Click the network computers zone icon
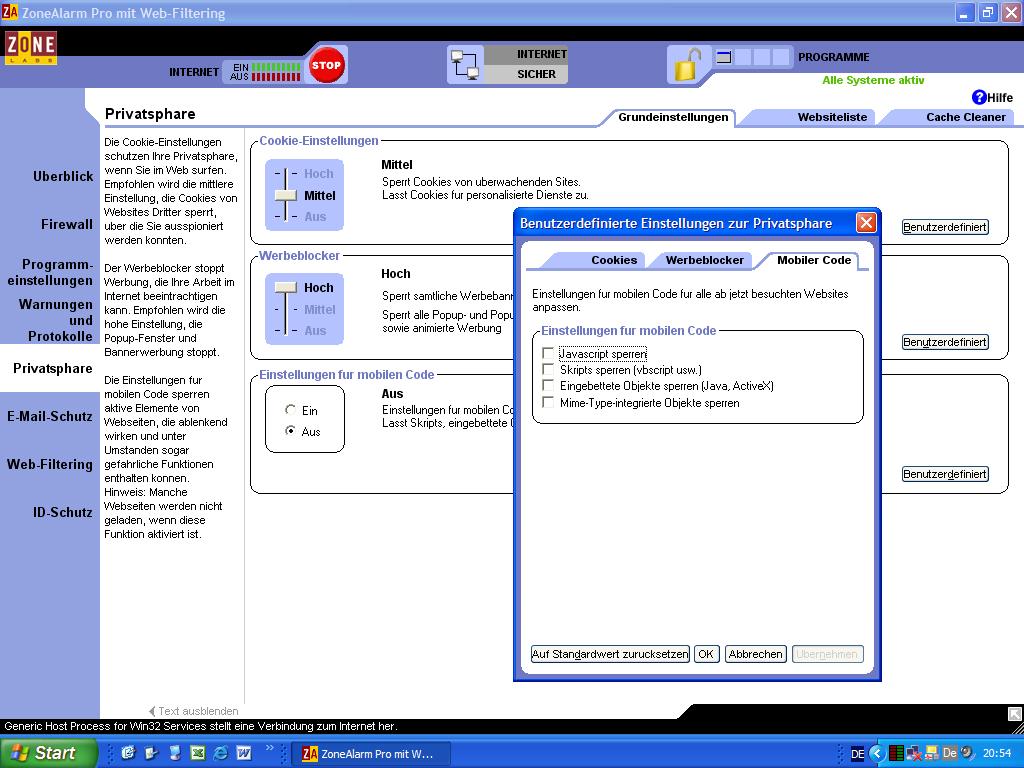This screenshot has width=1024, height=768. (465, 65)
